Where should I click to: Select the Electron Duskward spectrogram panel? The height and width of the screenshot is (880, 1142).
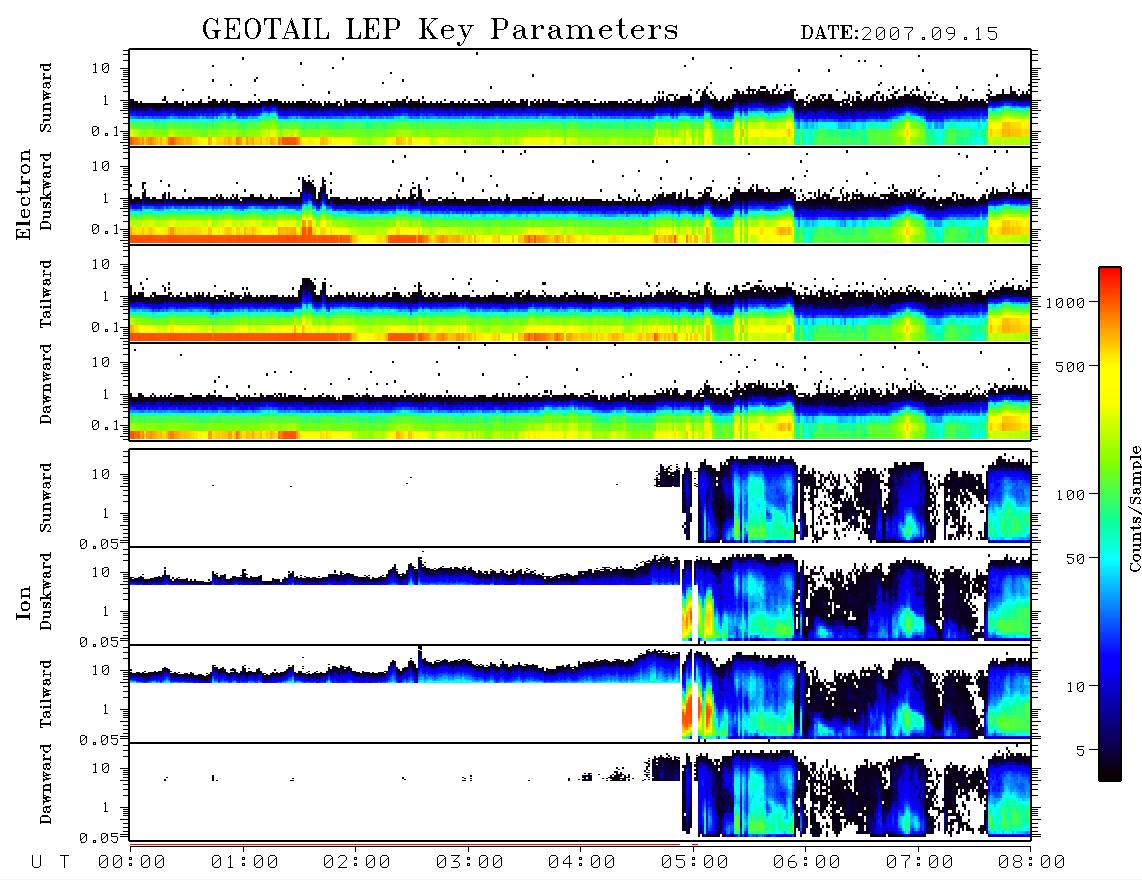pyautogui.click(x=580, y=195)
